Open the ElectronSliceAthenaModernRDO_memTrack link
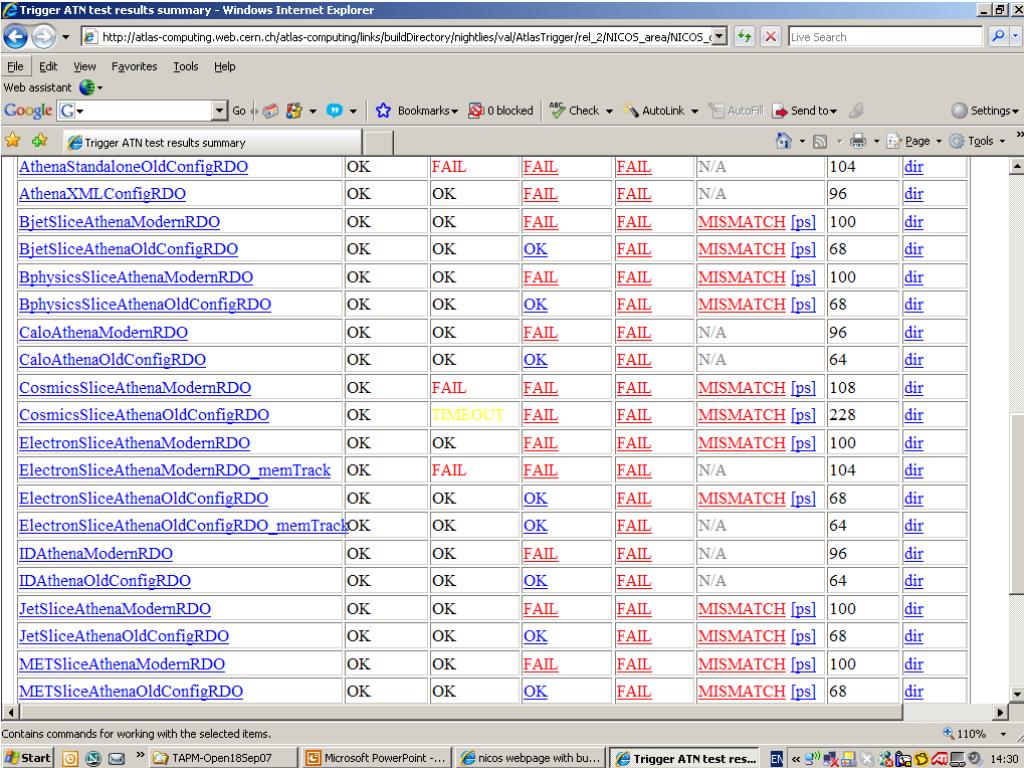Screen dimensions: 1024x768 175,470
